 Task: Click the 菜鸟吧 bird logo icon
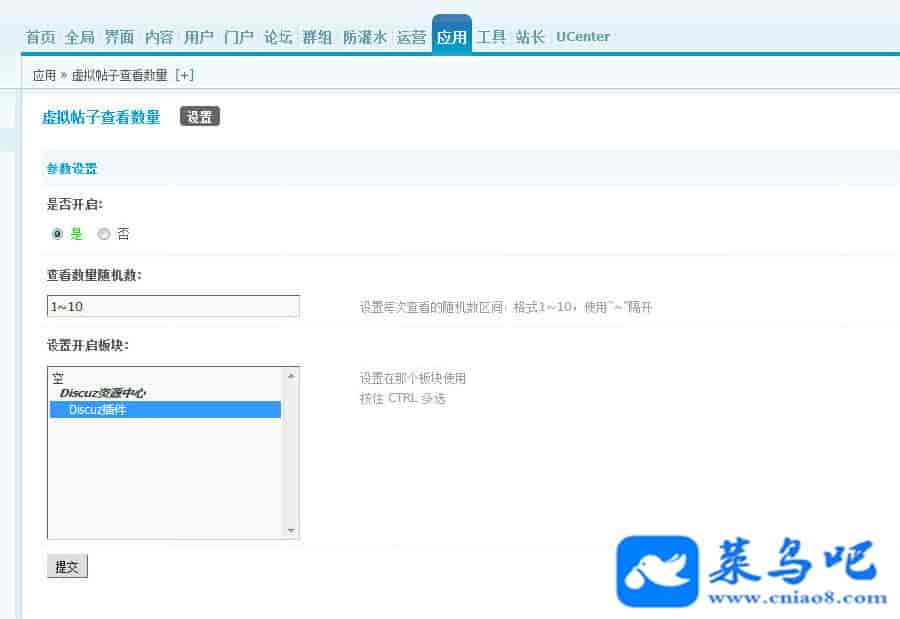tap(657, 571)
